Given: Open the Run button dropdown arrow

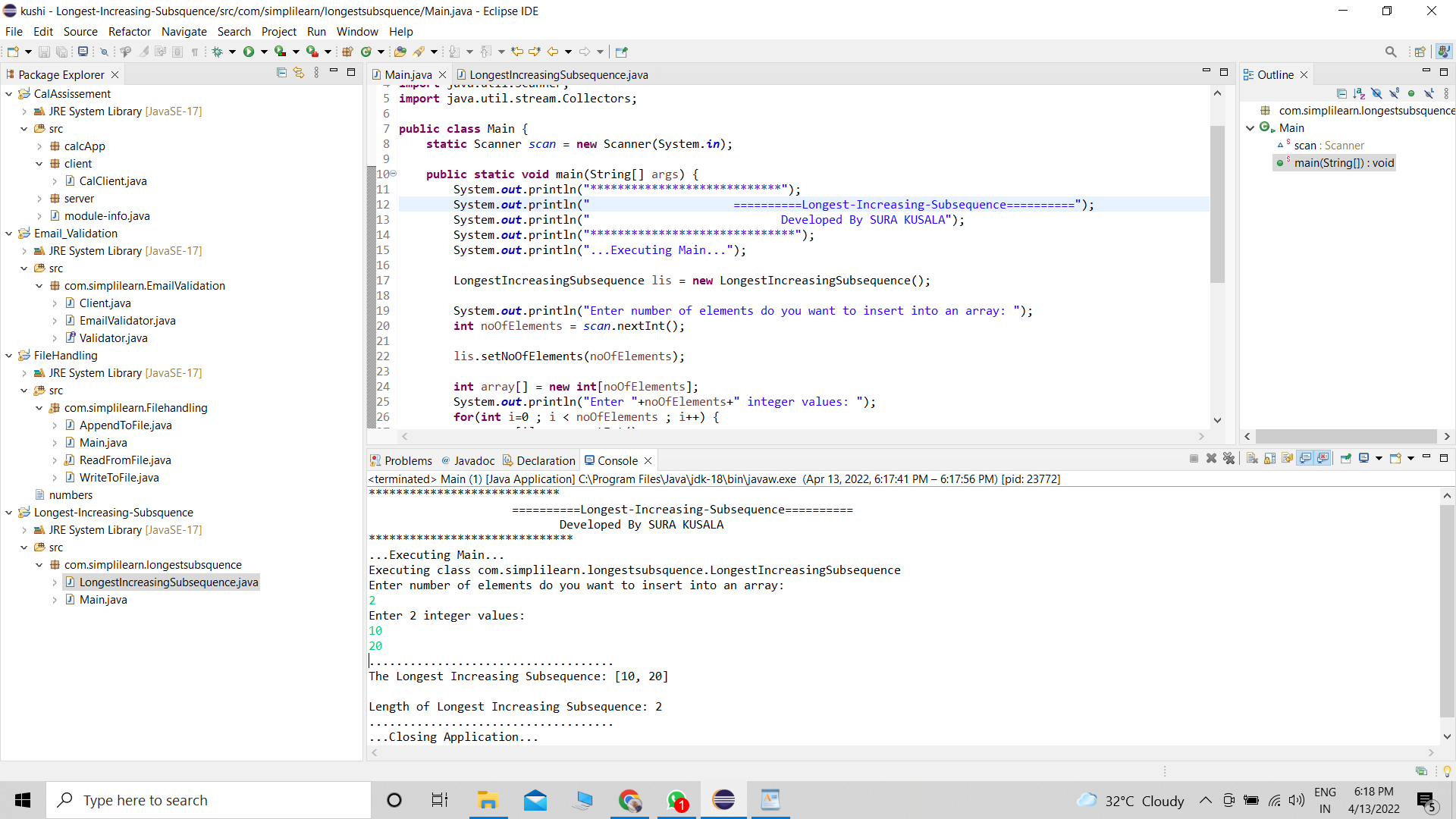Looking at the screenshot, I should [x=264, y=51].
